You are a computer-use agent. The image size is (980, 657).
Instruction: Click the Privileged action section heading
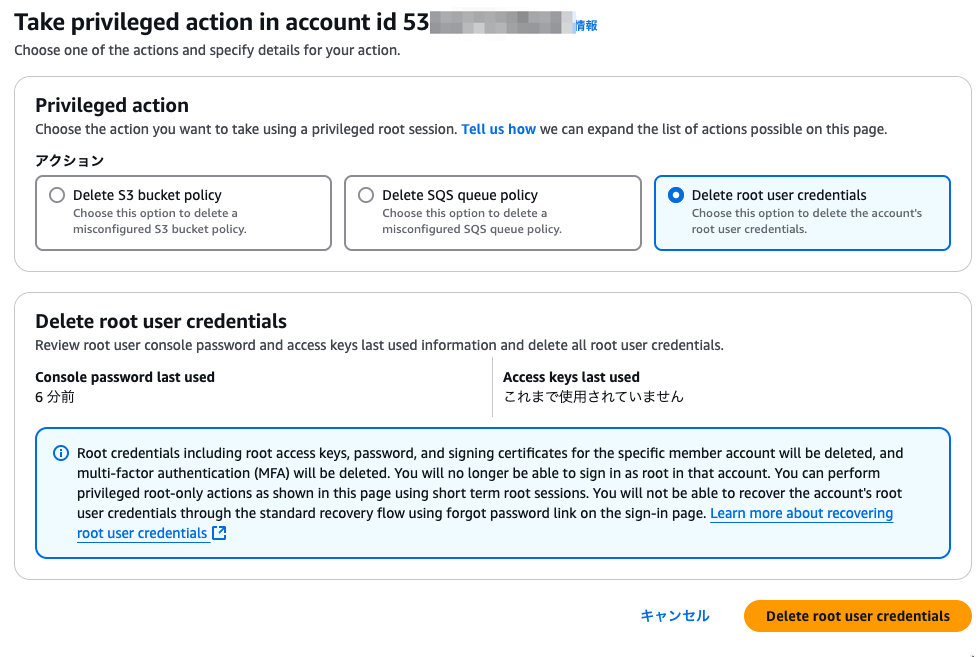coord(112,105)
